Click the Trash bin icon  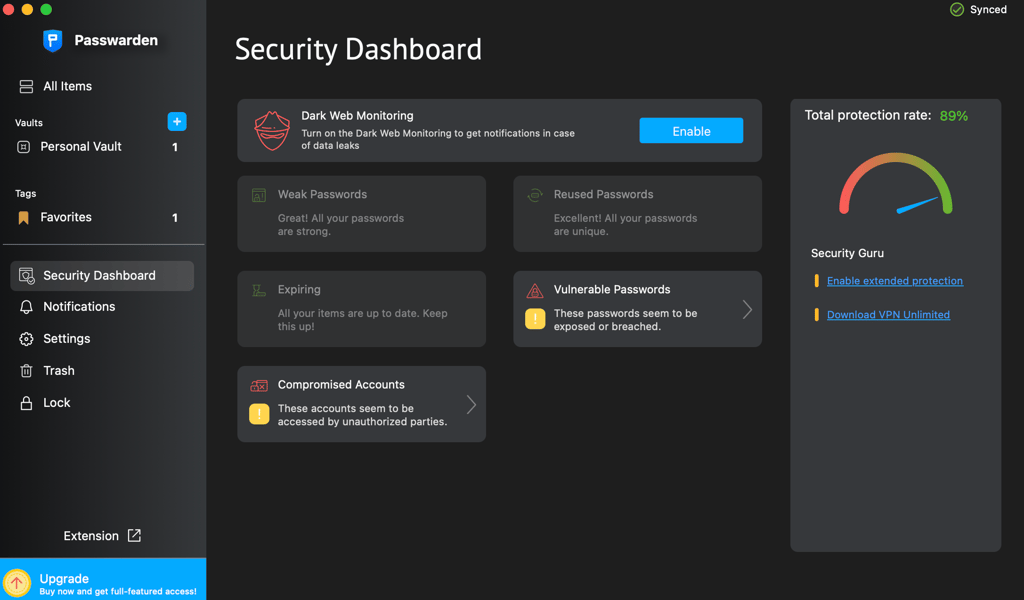[26, 371]
